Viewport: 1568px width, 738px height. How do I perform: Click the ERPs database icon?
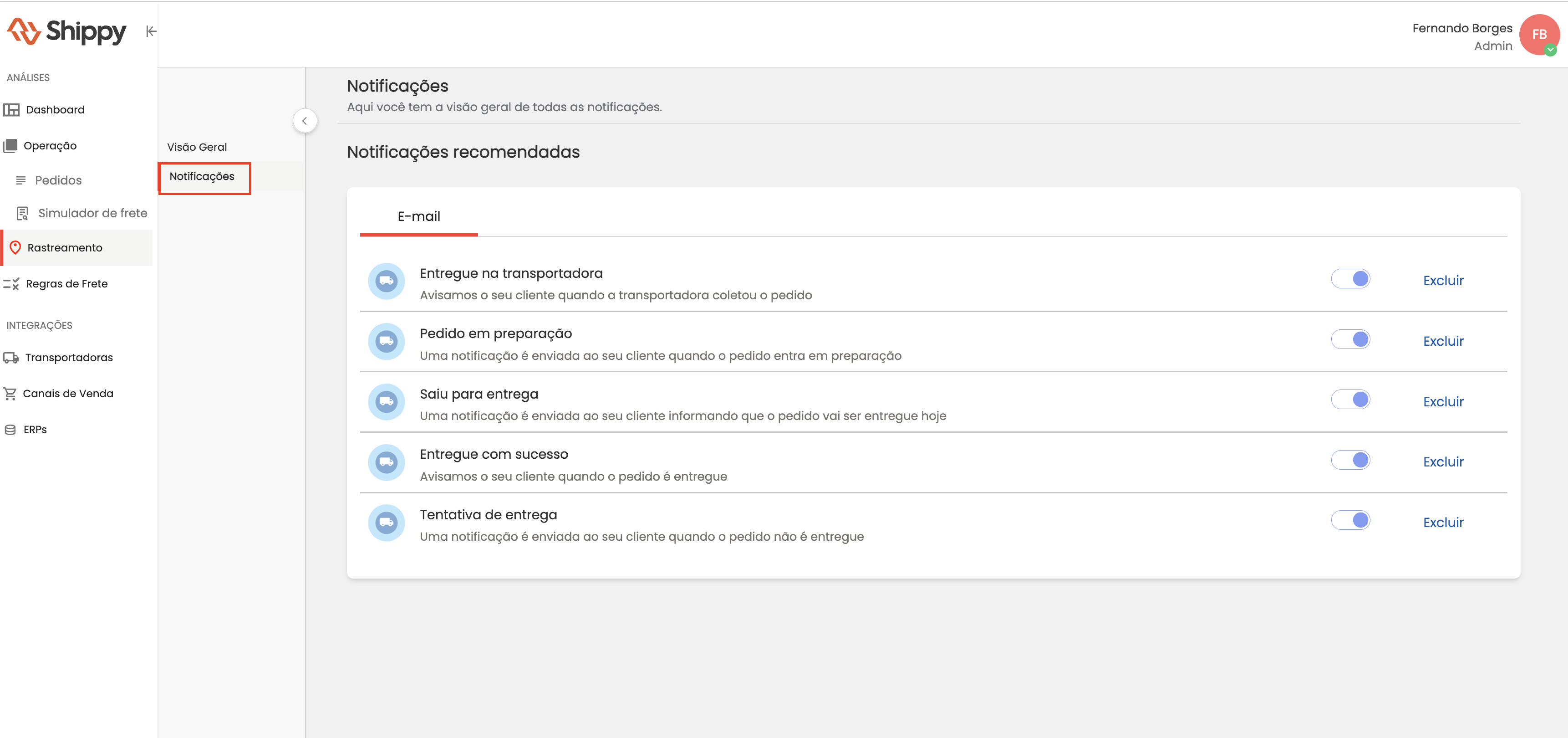coord(10,429)
